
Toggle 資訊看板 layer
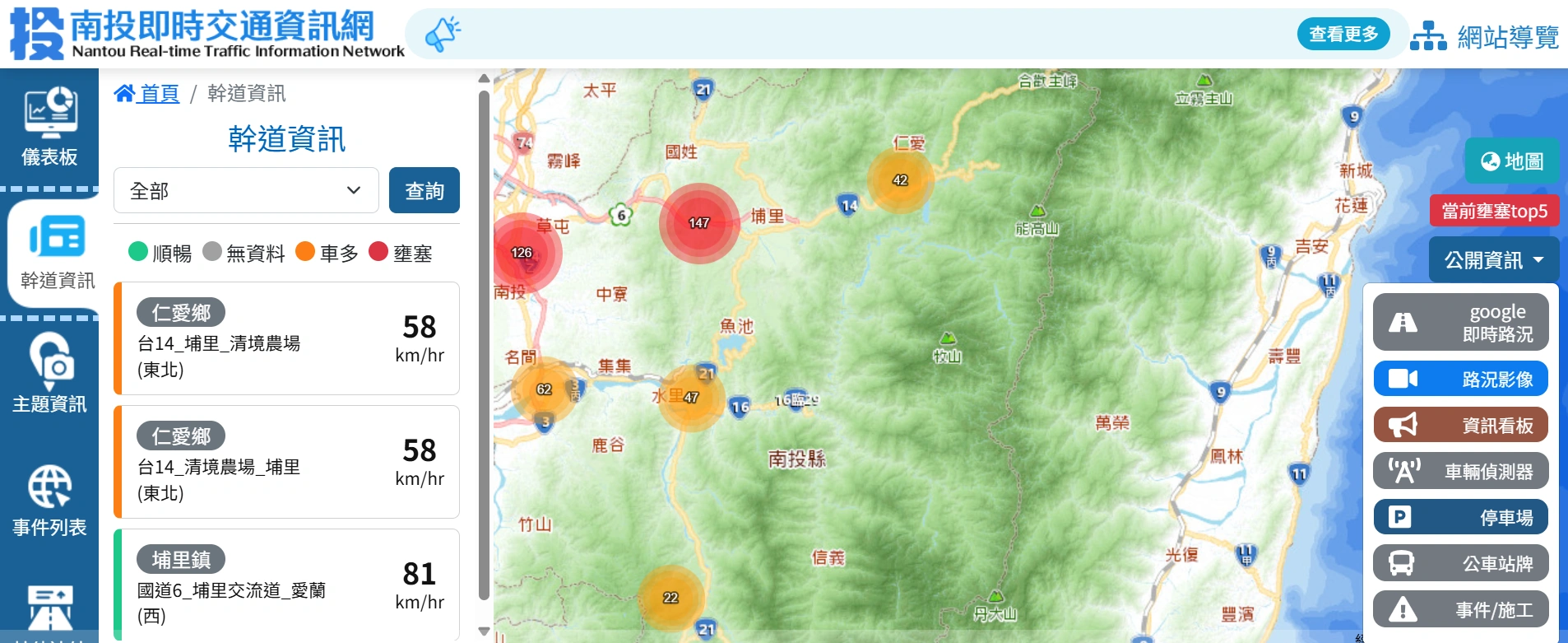point(1461,425)
